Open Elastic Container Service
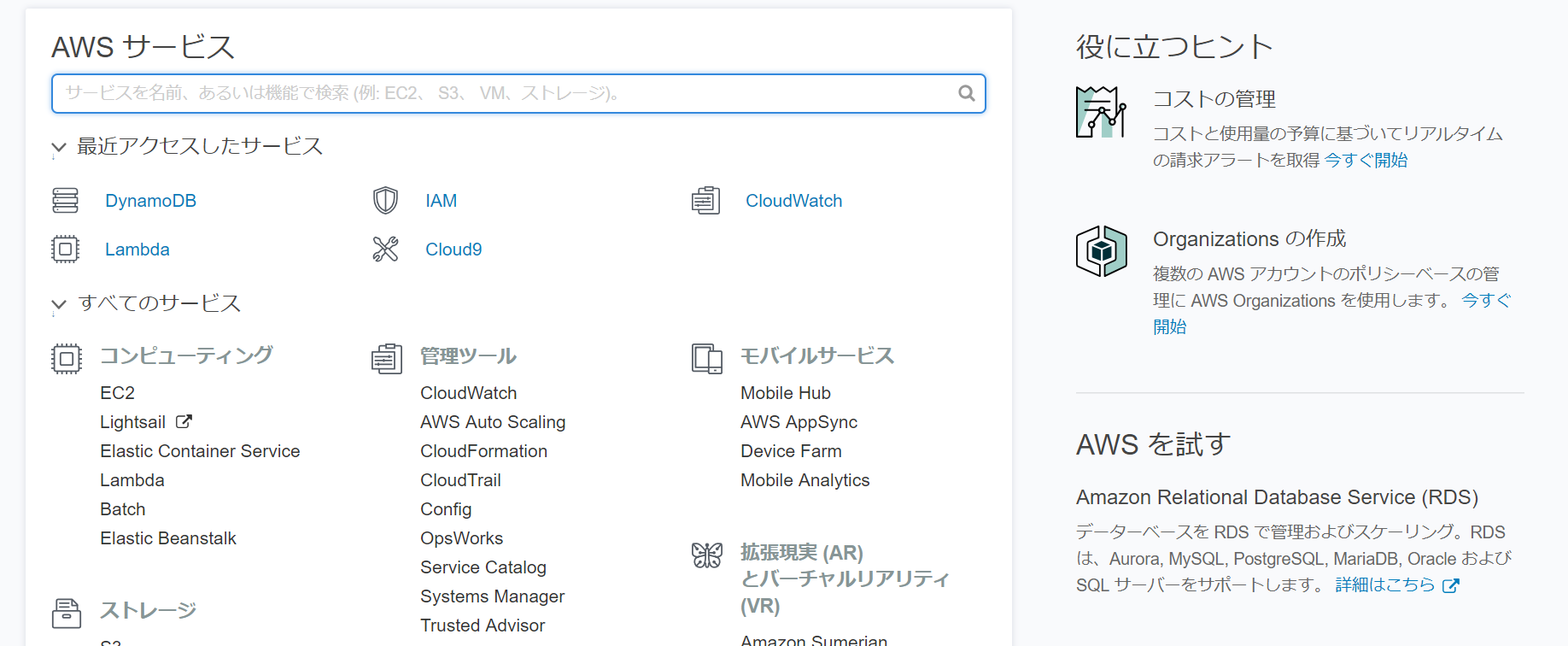 pos(200,451)
